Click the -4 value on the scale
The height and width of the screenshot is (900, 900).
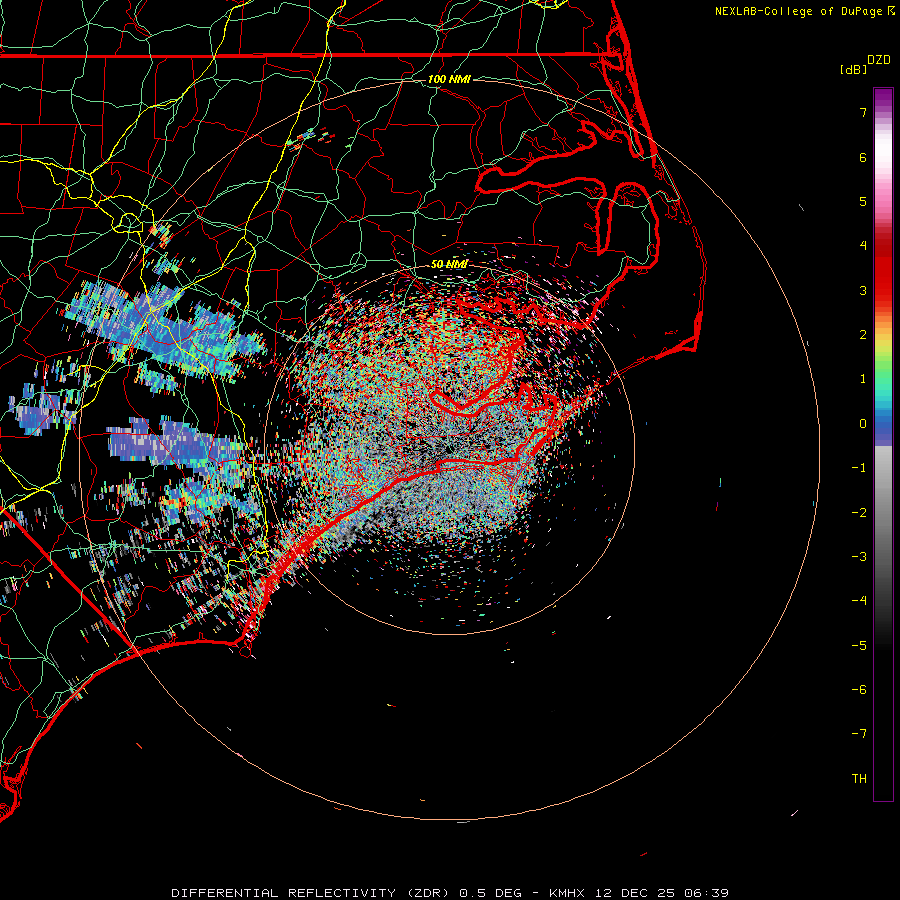click(x=859, y=601)
